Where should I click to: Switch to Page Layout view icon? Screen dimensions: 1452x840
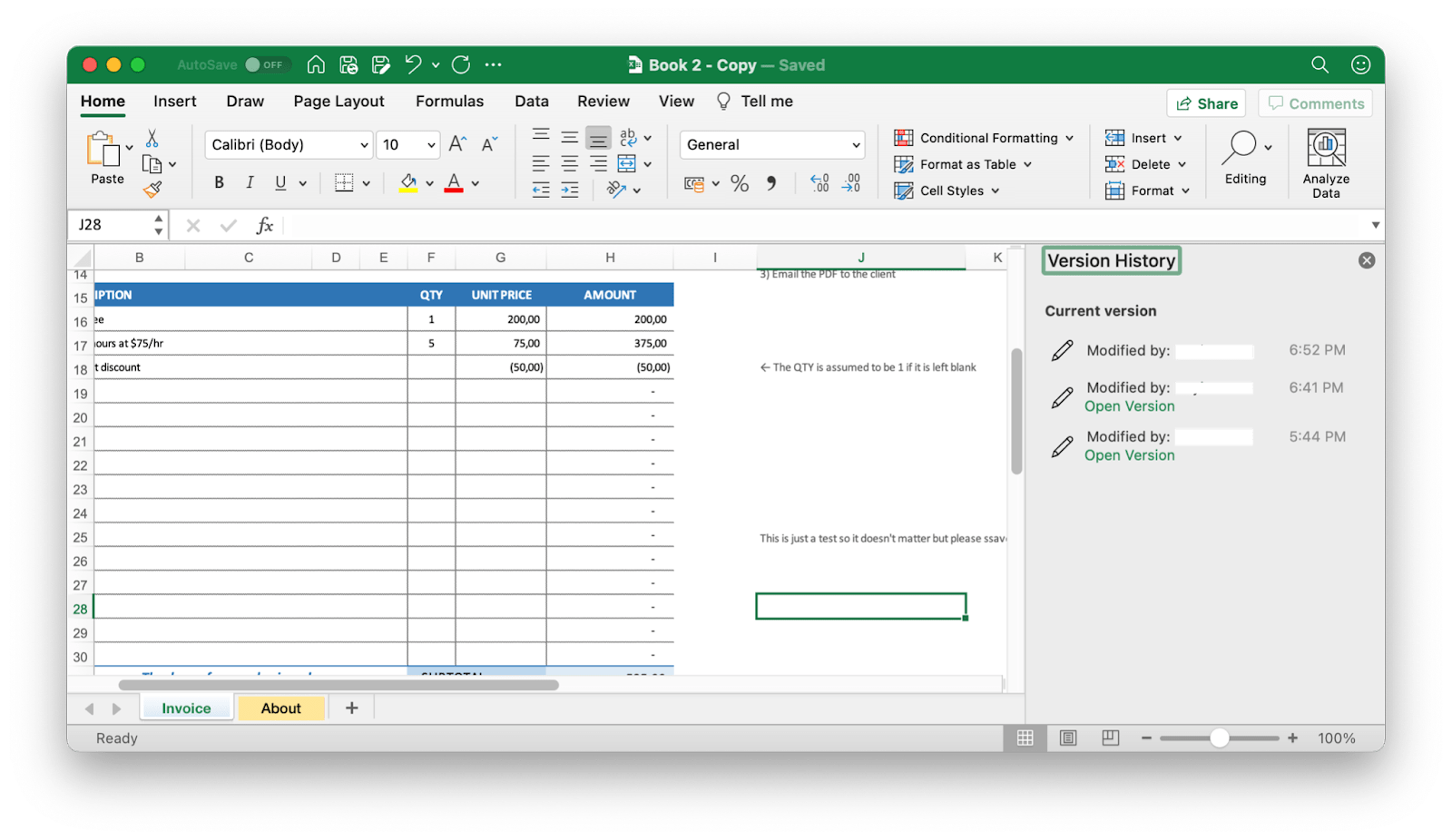1068,737
